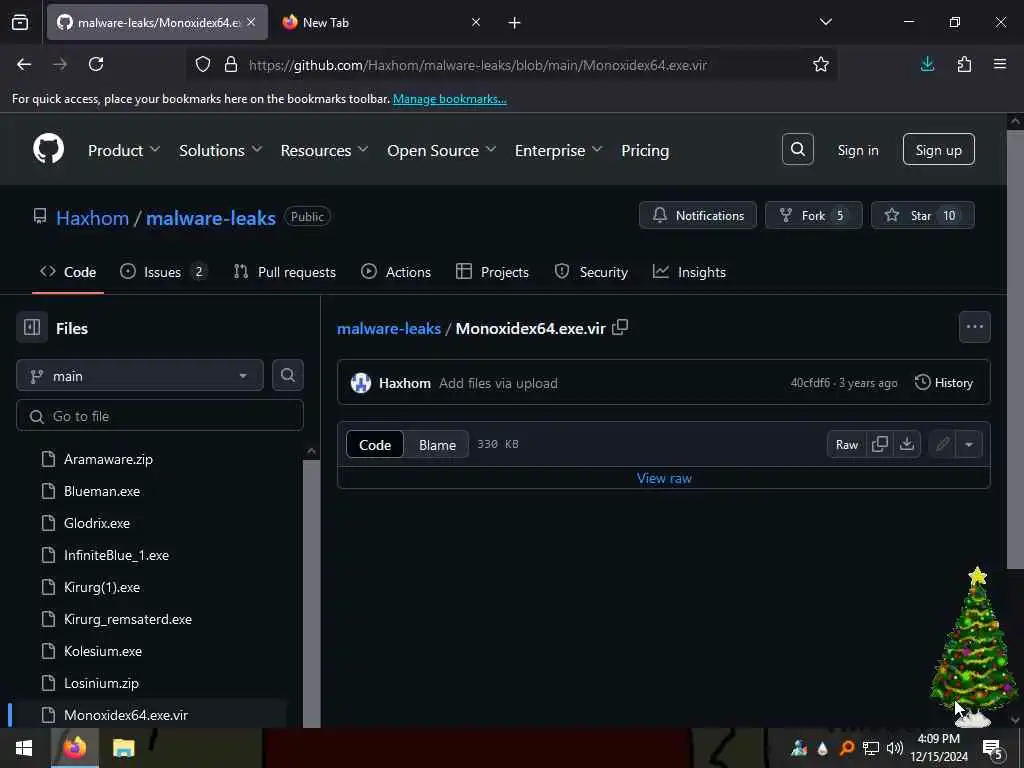The image size is (1024, 768).
Task: Open the Firefox extensions puzzle icon
Action: tap(964, 64)
